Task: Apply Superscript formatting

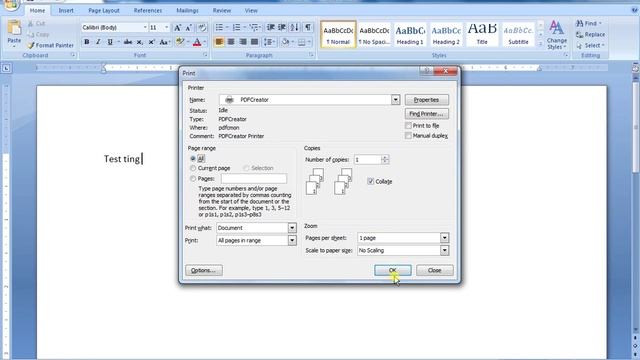Action: 151,42
